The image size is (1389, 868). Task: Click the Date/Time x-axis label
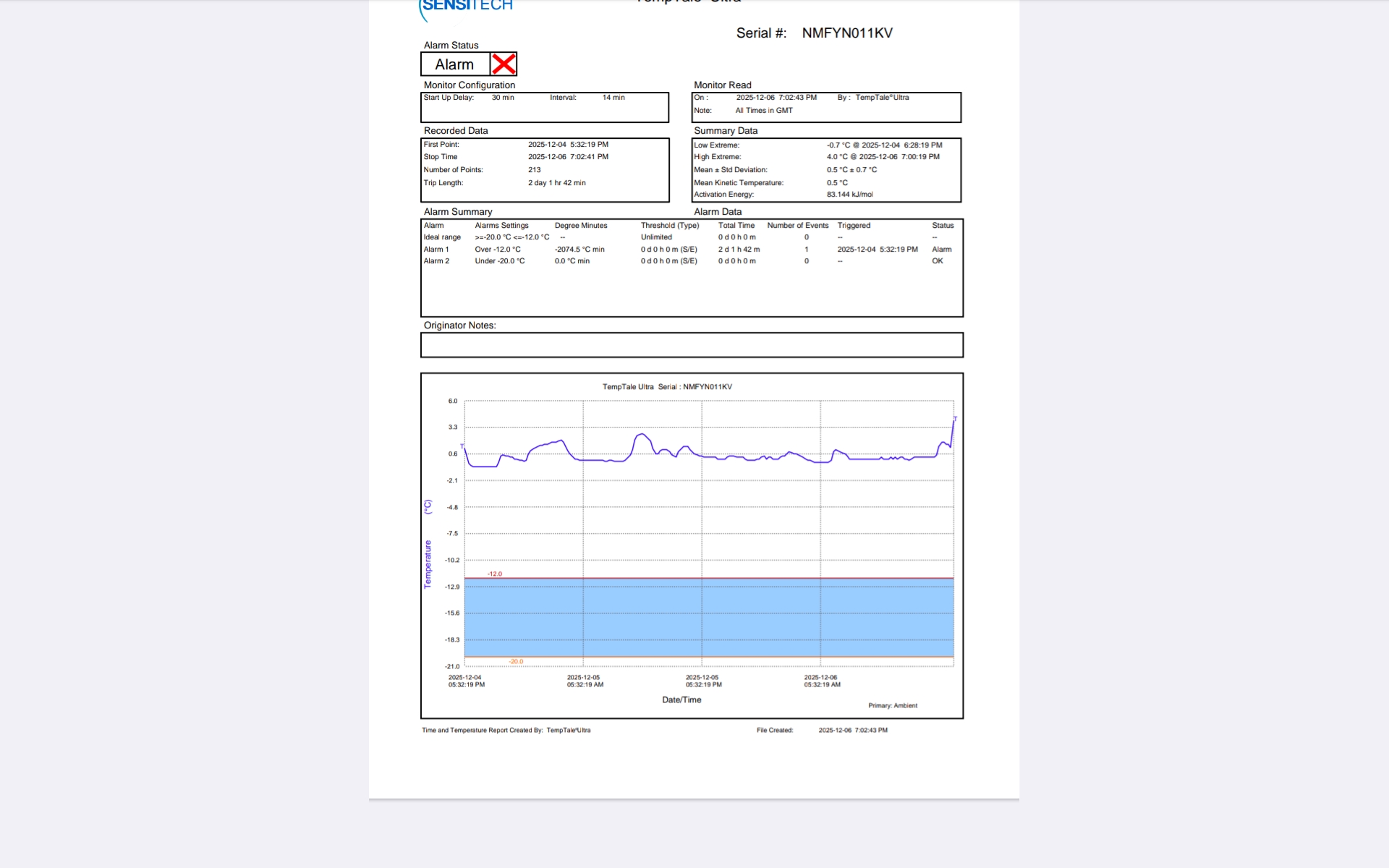(x=681, y=699)
